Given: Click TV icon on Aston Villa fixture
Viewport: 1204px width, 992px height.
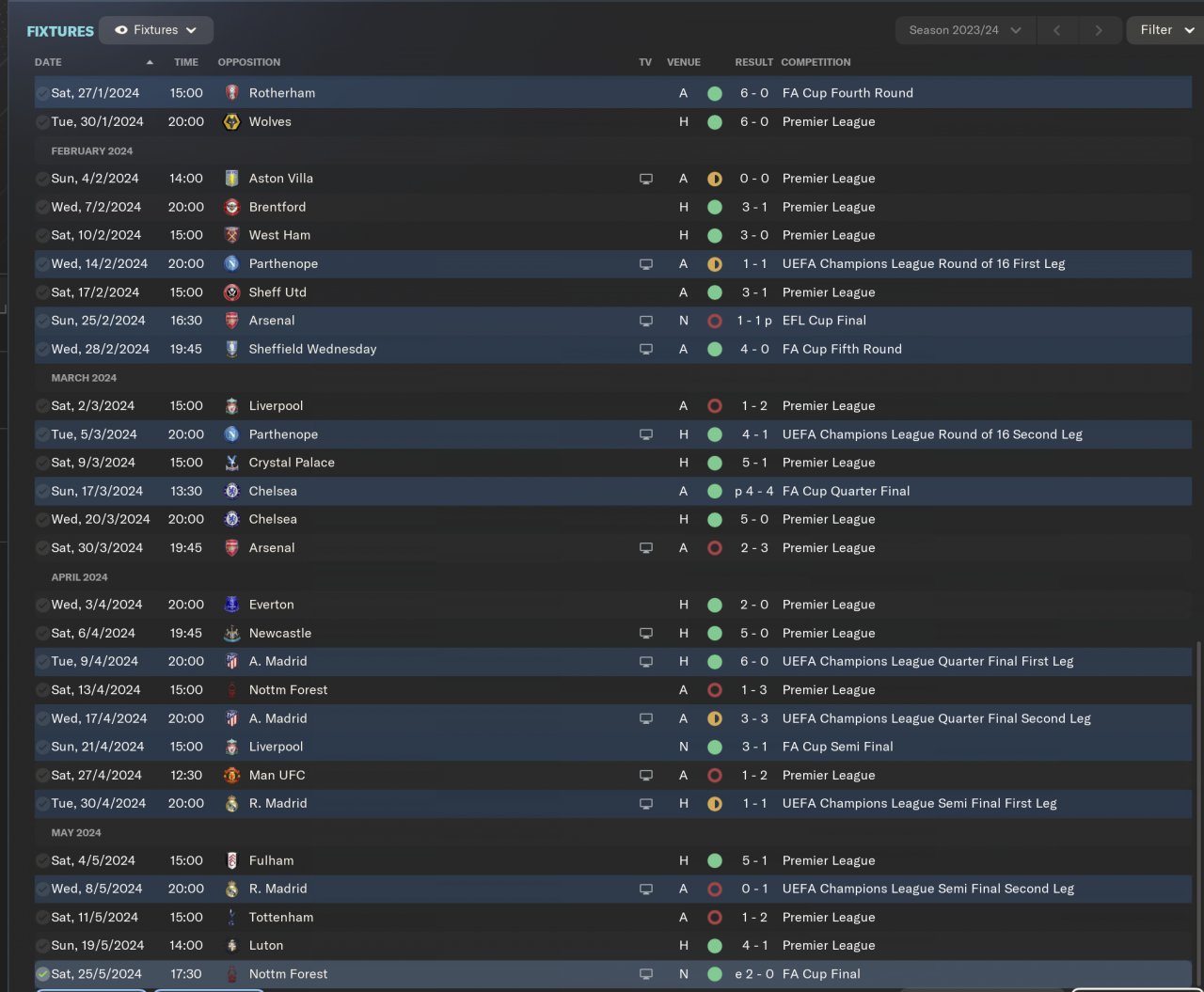Looking at the screenshot, I should tap(646, 179).
